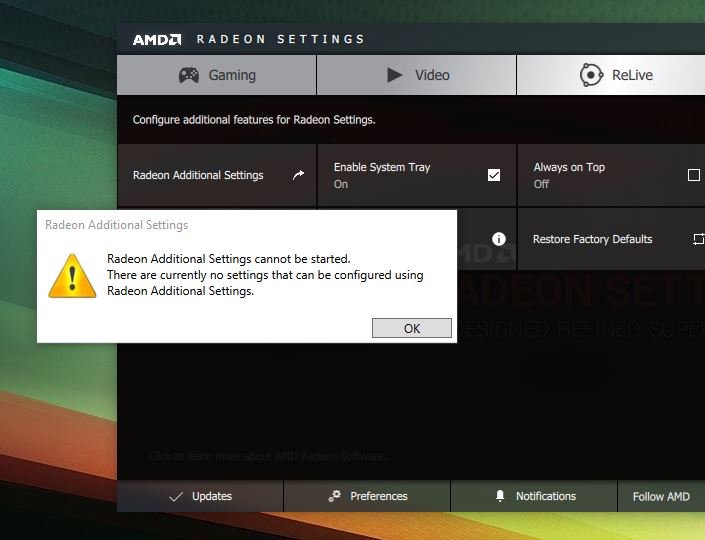Click the restore icon beside Factory Defaults
705x540 pixels.
click(699, 239)
